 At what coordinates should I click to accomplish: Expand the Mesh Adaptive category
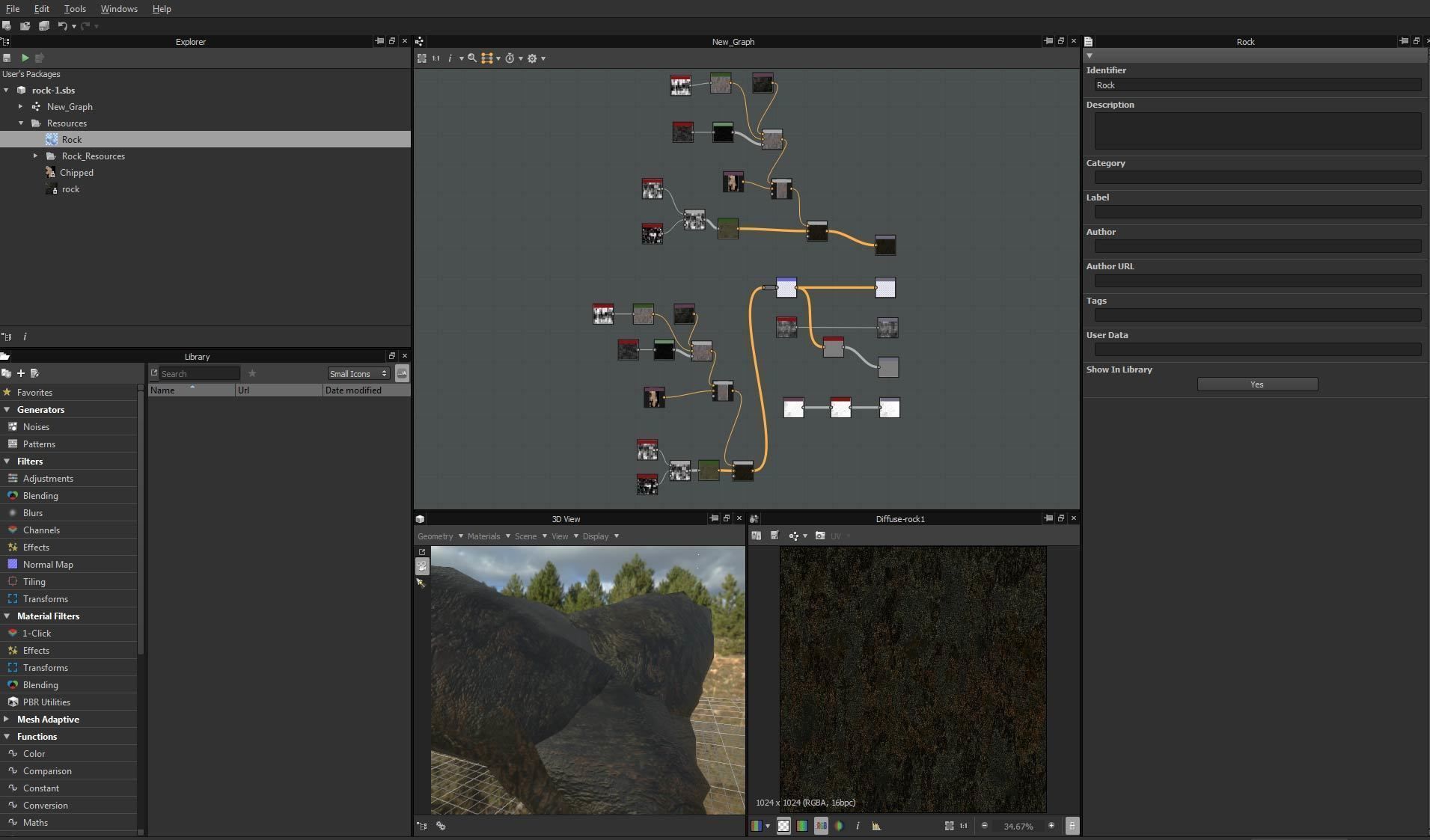[7, 720]
